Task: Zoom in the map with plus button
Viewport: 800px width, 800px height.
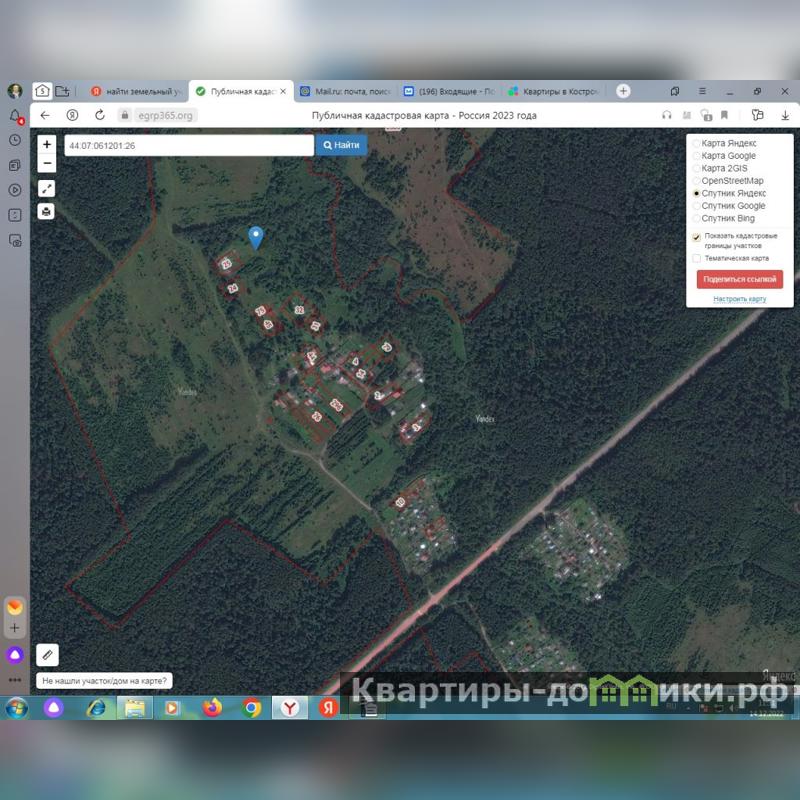Action: 47,145
